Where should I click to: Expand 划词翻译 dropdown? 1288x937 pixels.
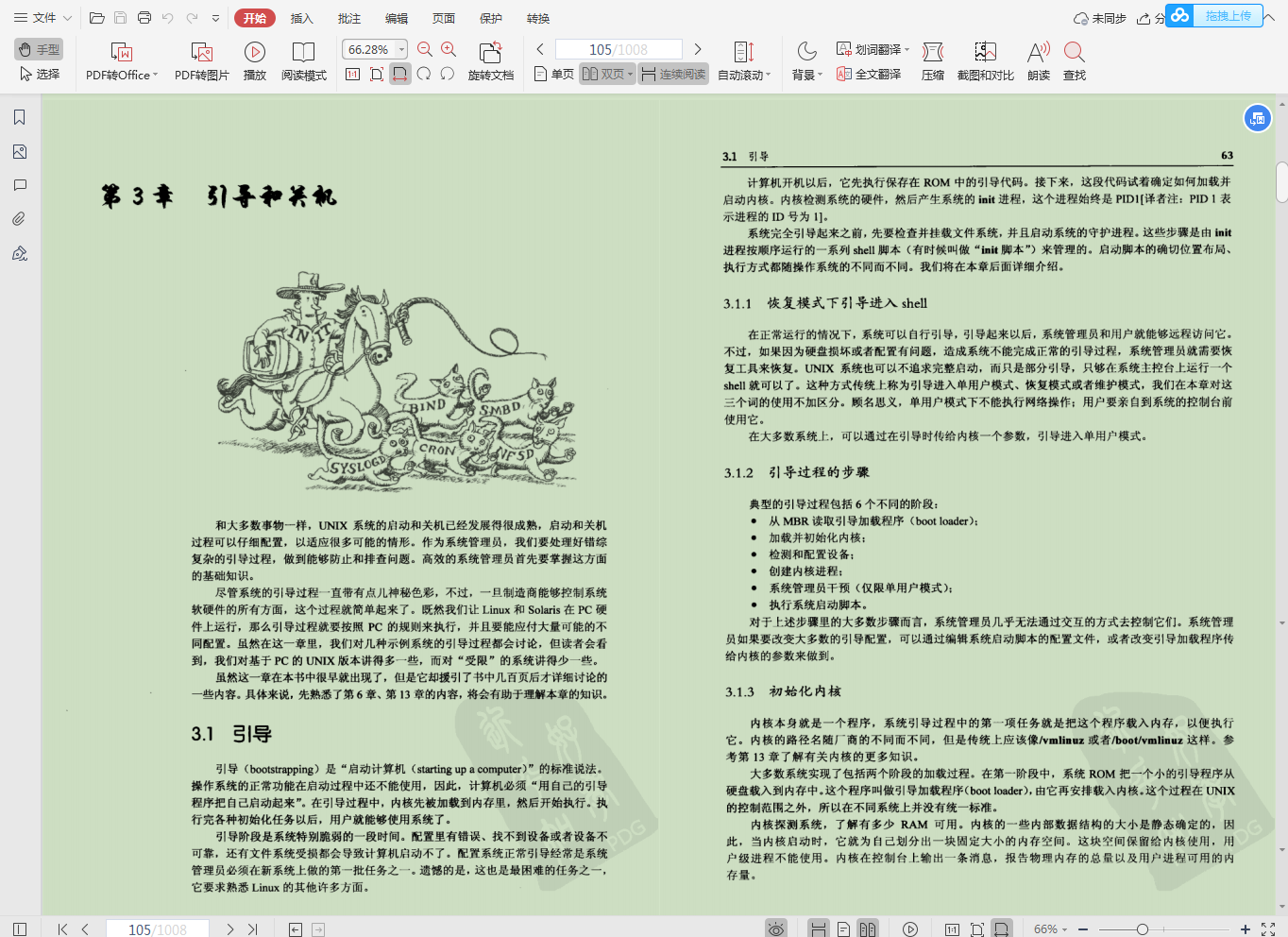pos(907,49)
